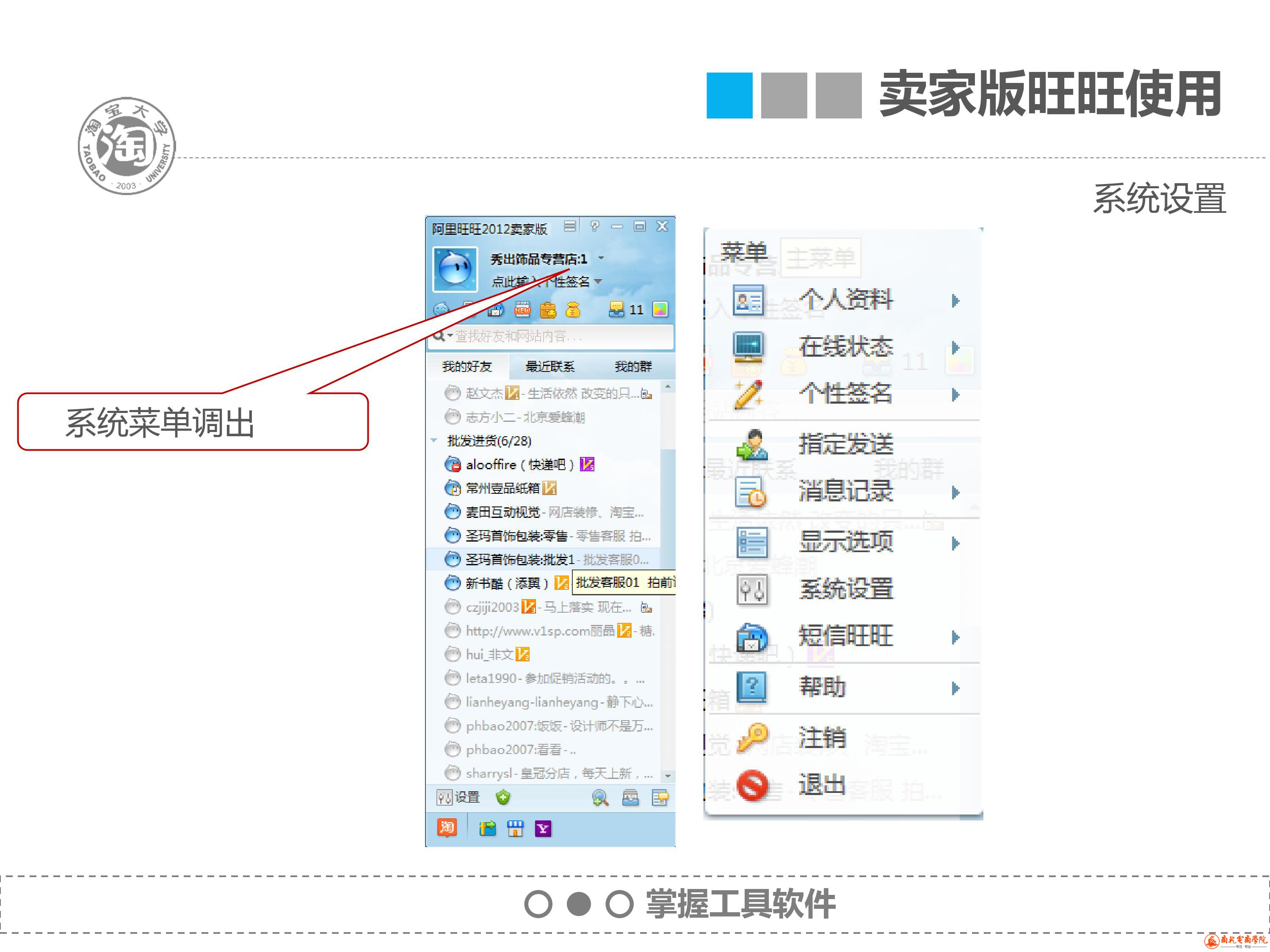The height and width of the screenshot is (952, 1270).
Task: Expand the status dropdown next to 秀出饰品专营店:1
Action: click(x=601, y=258)
